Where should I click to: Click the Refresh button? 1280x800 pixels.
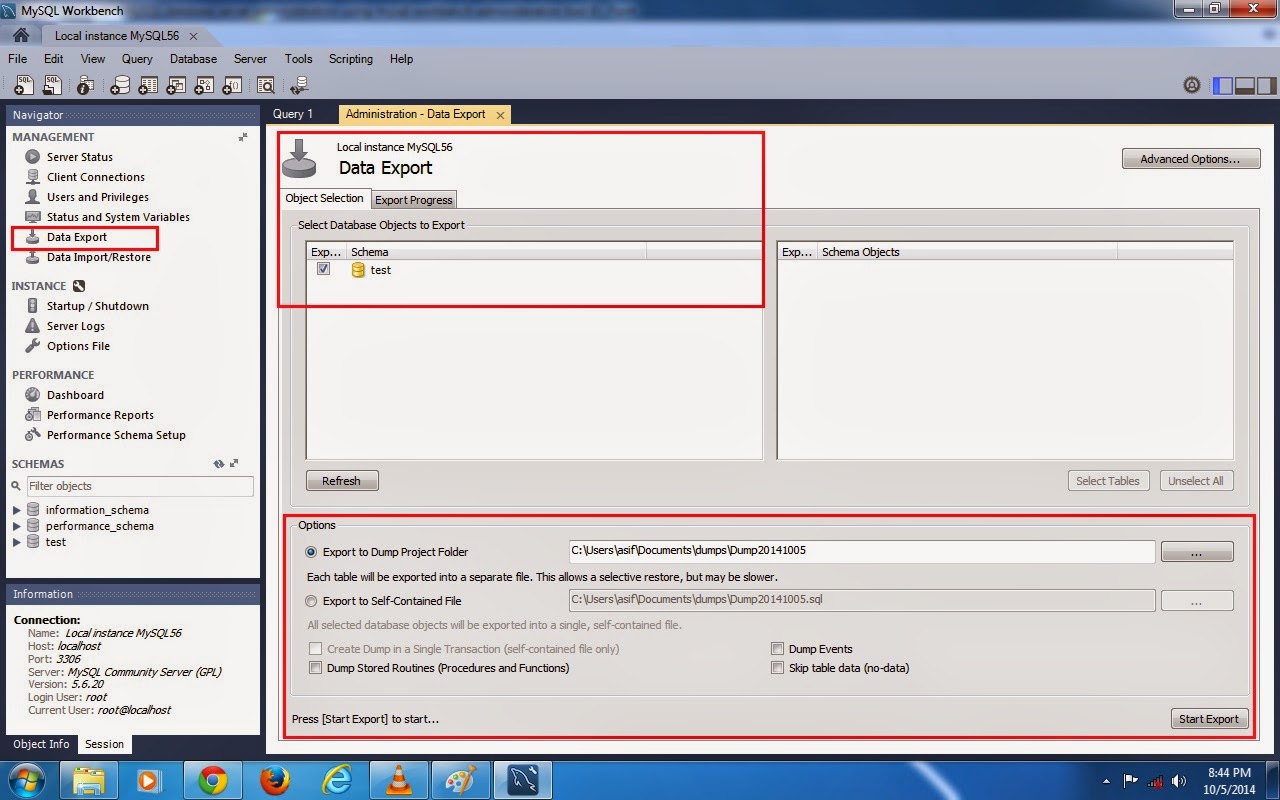(x=342, y=481)
